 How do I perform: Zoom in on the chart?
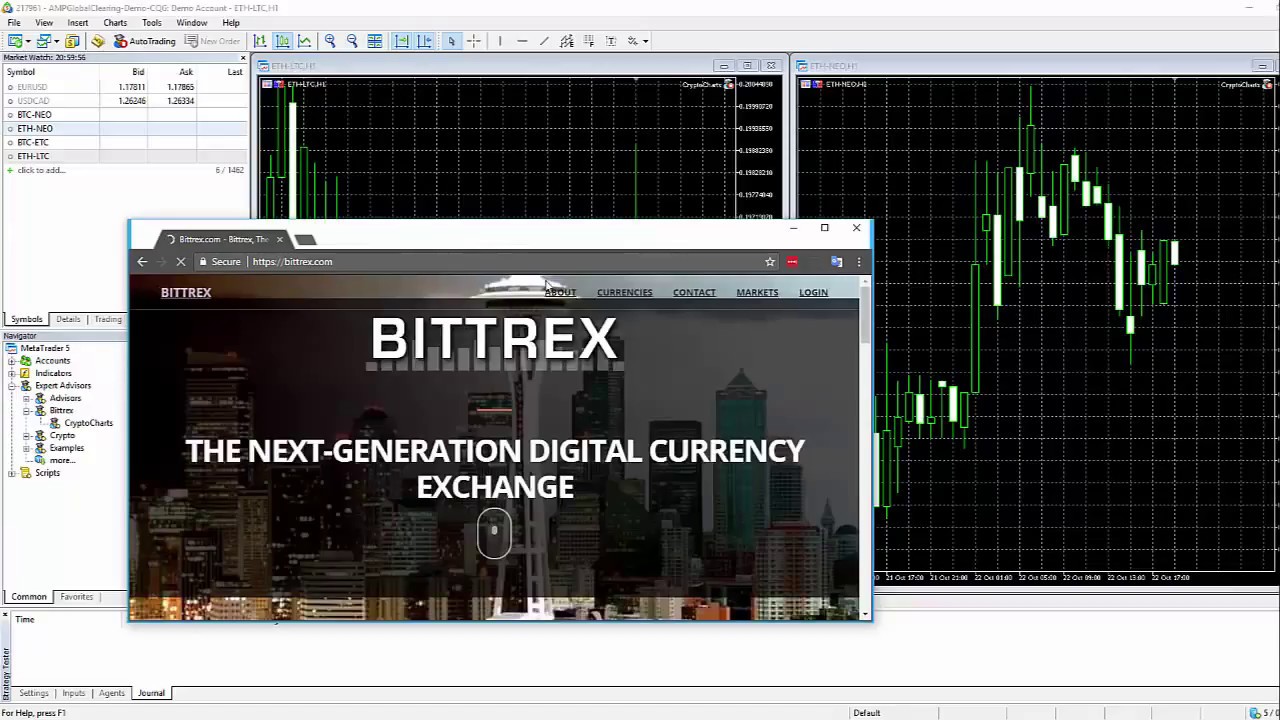pyautogui.click(x=330, y=41)
